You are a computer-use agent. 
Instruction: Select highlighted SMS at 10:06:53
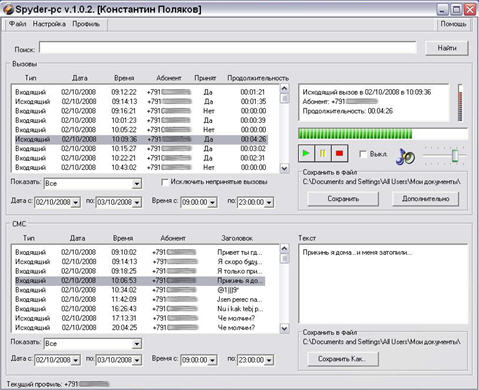point(139,281)
